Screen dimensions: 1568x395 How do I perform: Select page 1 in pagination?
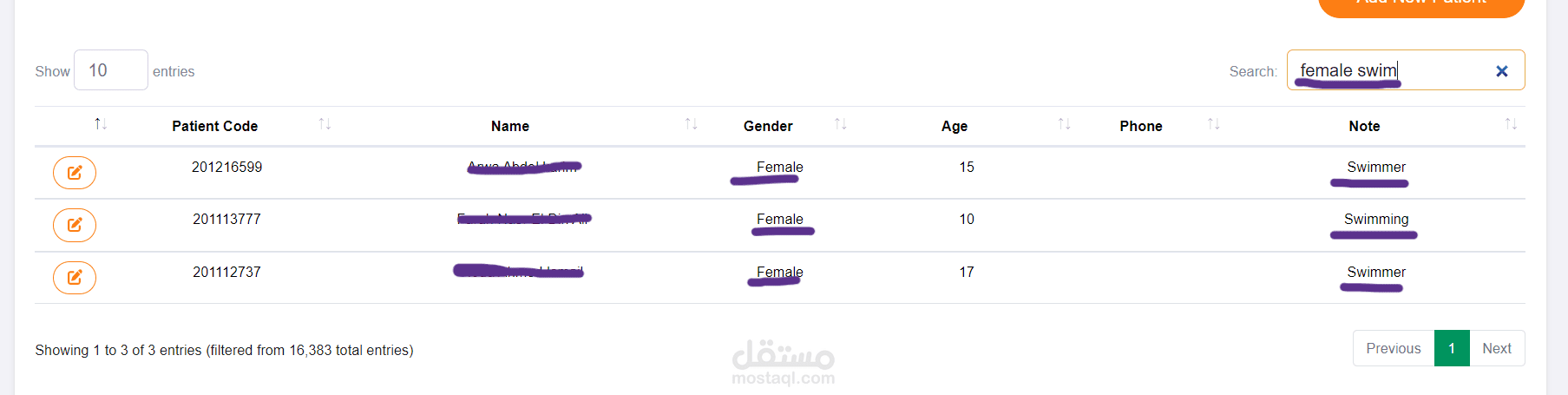1451,348
